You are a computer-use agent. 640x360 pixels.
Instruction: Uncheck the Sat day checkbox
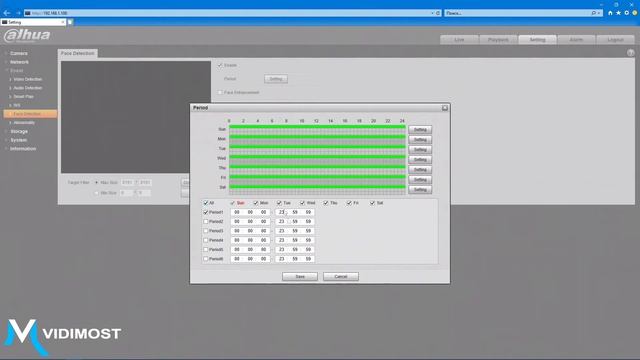point(372,203)
